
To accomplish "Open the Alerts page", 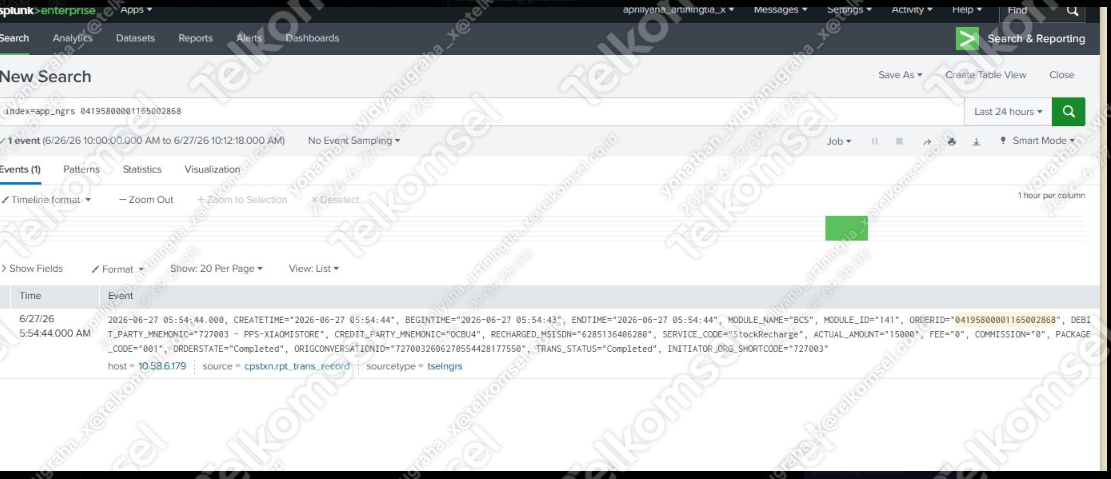I will tap(249, 38).
